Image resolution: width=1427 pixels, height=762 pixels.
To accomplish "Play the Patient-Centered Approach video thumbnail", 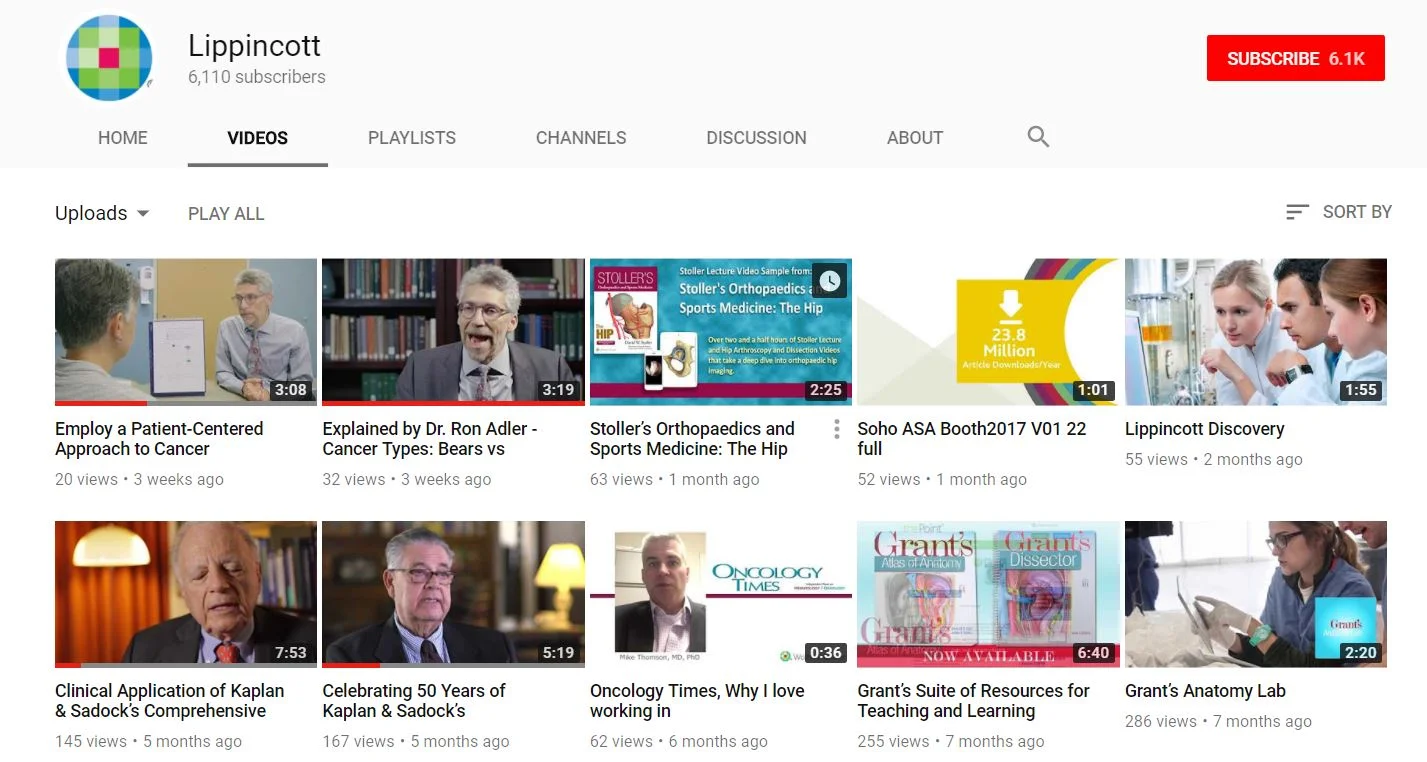I will (186, 332).
